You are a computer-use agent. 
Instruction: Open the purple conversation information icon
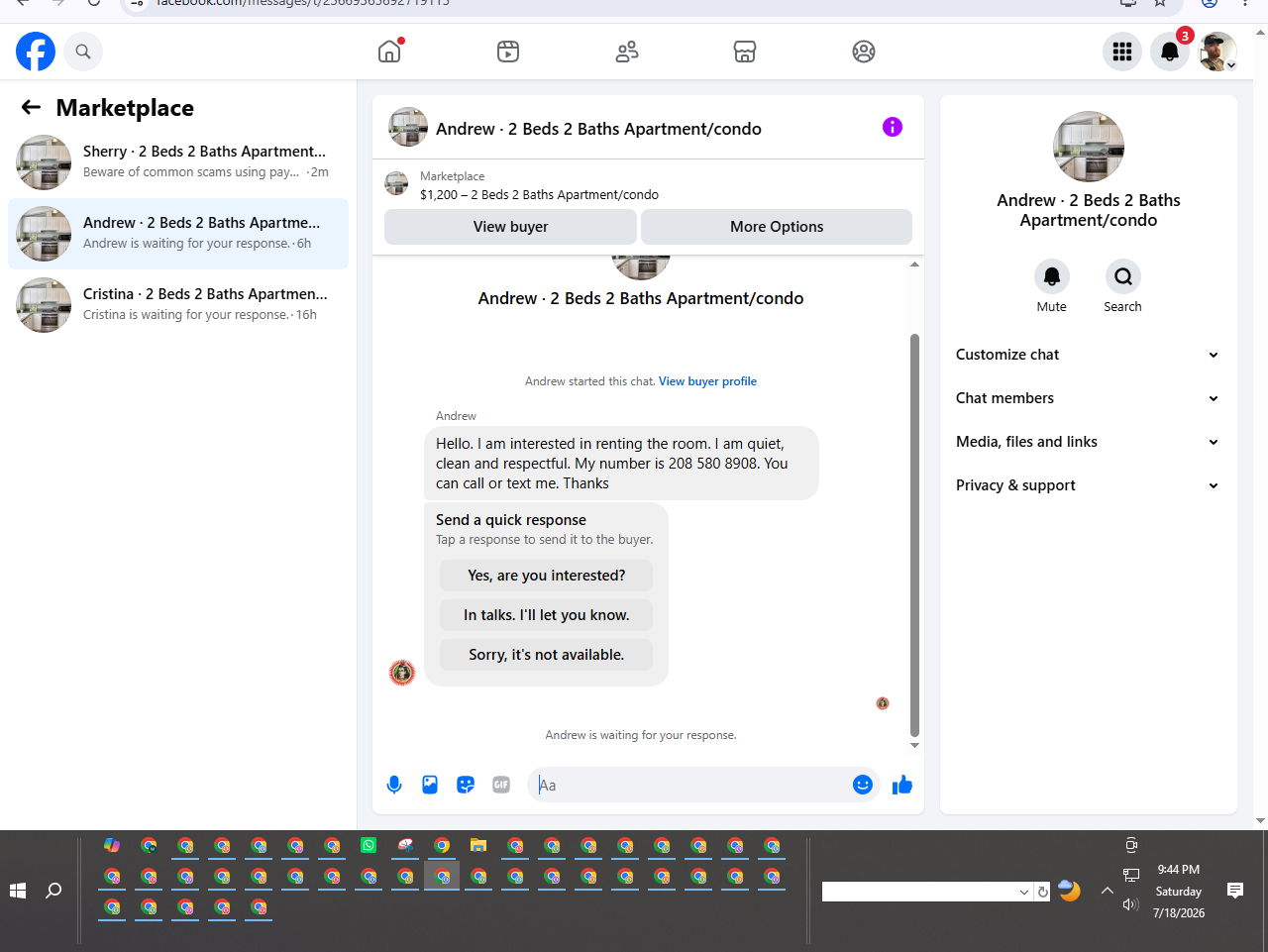click(893, 127)
